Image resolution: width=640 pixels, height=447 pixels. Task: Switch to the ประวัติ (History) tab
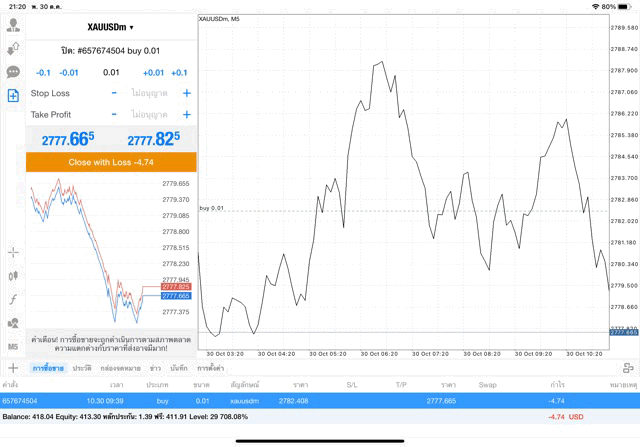click(82, 368)
